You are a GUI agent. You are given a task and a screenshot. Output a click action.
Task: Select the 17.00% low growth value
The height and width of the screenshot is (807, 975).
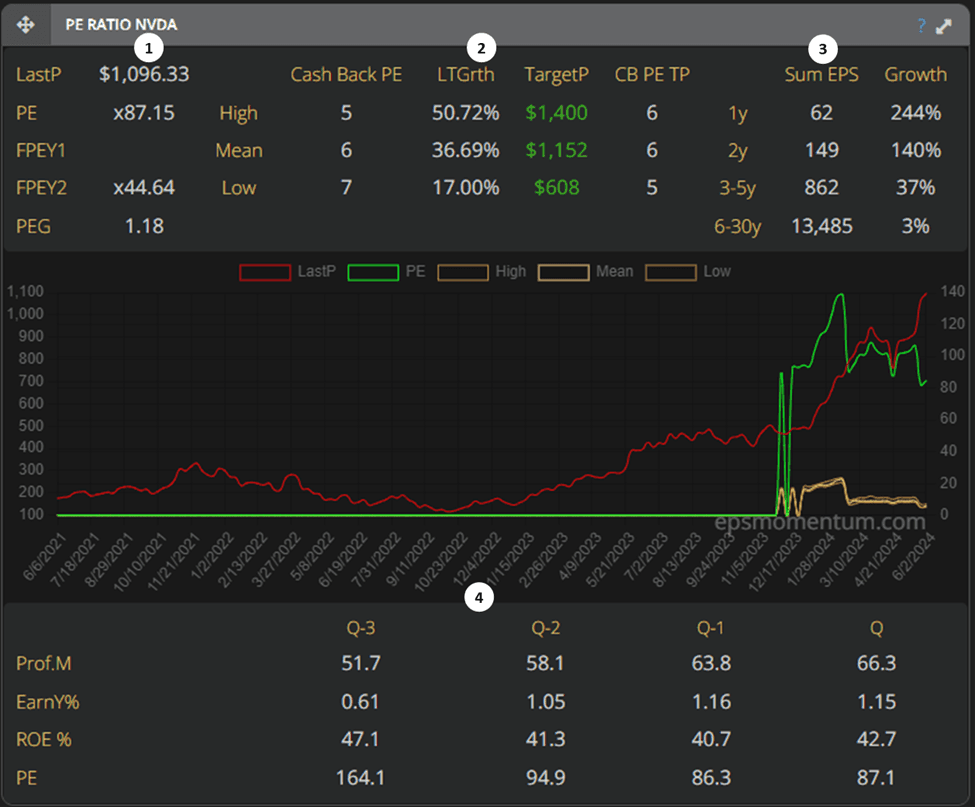(466, 188)
